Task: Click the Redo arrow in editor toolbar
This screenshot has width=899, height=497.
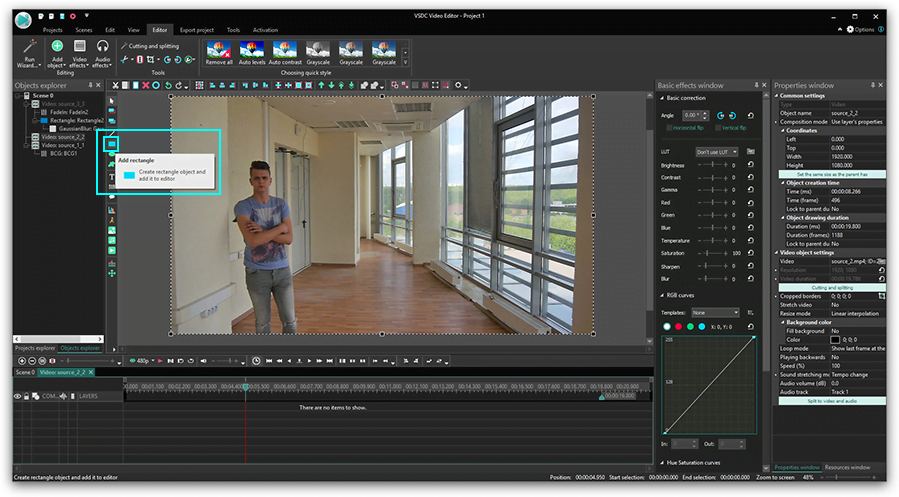Action: point(178,85)
